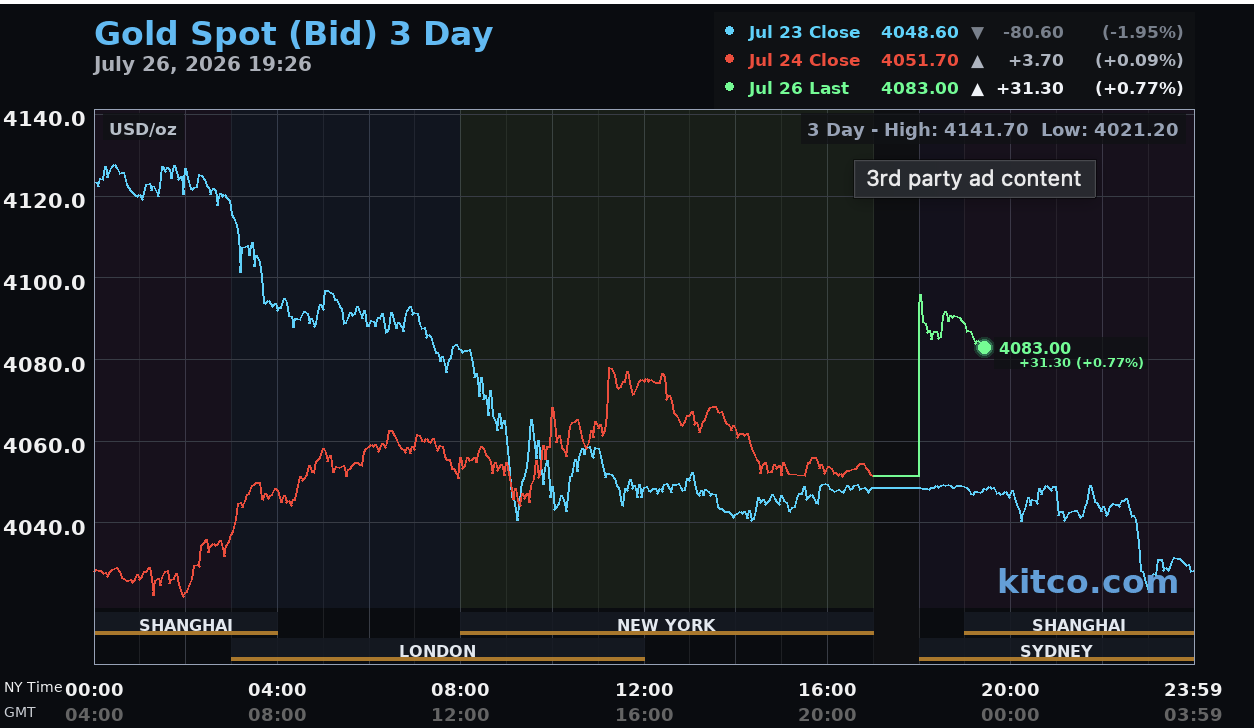Click the date July 26, 2026 19:26

202,65
